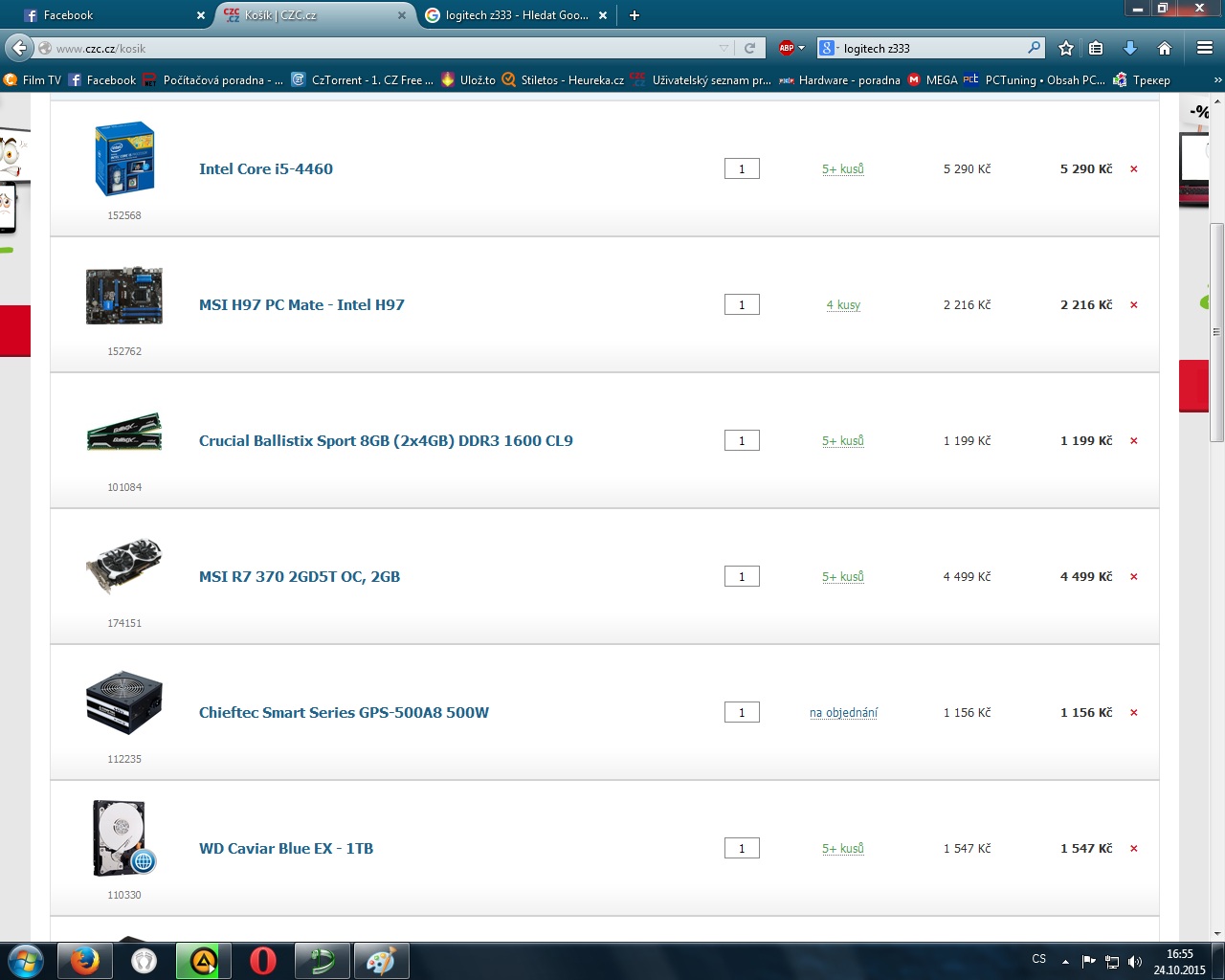Open the Adblock Plus icon menu

coord(787,48)
